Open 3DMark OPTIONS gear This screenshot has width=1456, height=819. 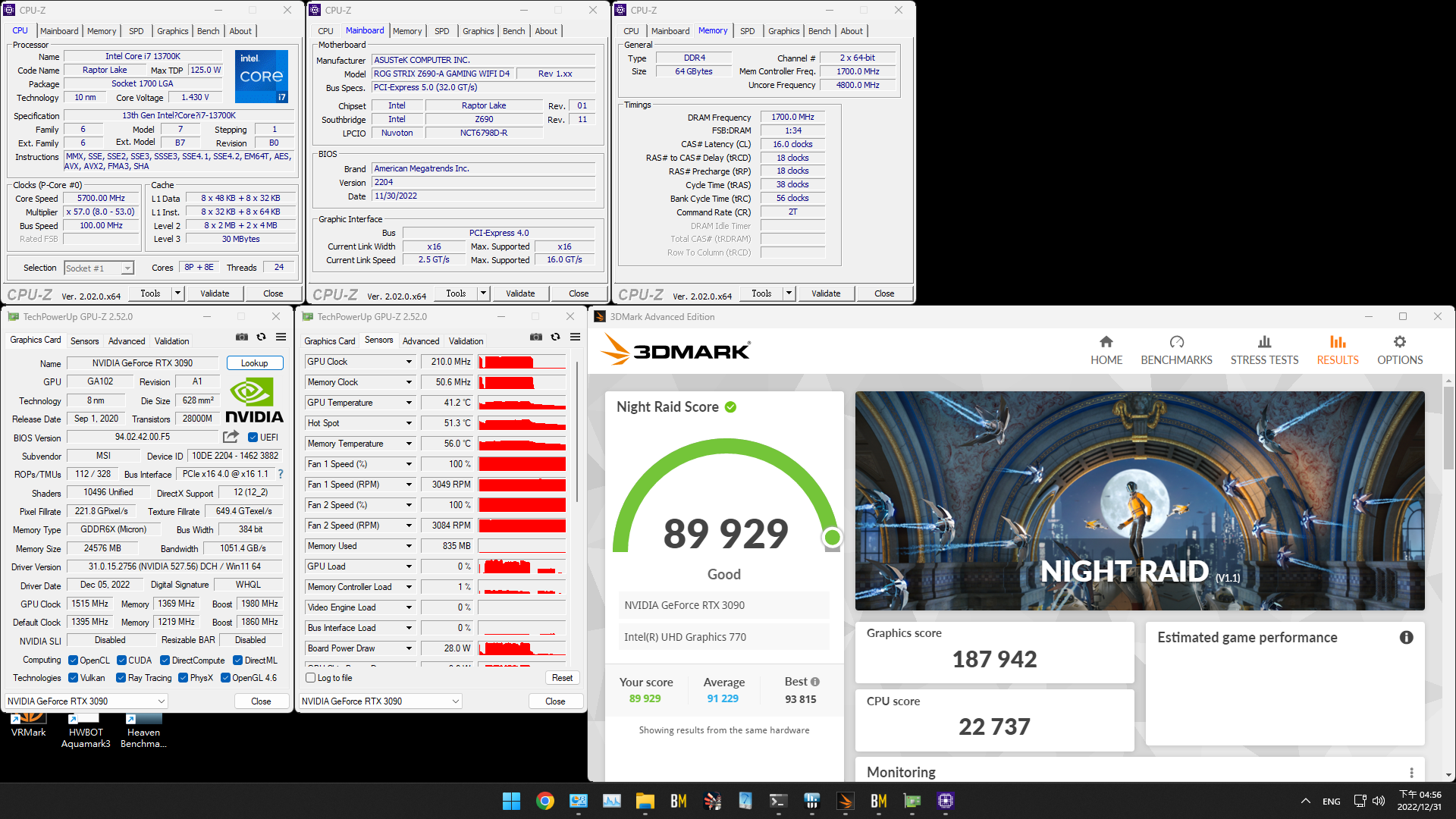coord(1400,350)
